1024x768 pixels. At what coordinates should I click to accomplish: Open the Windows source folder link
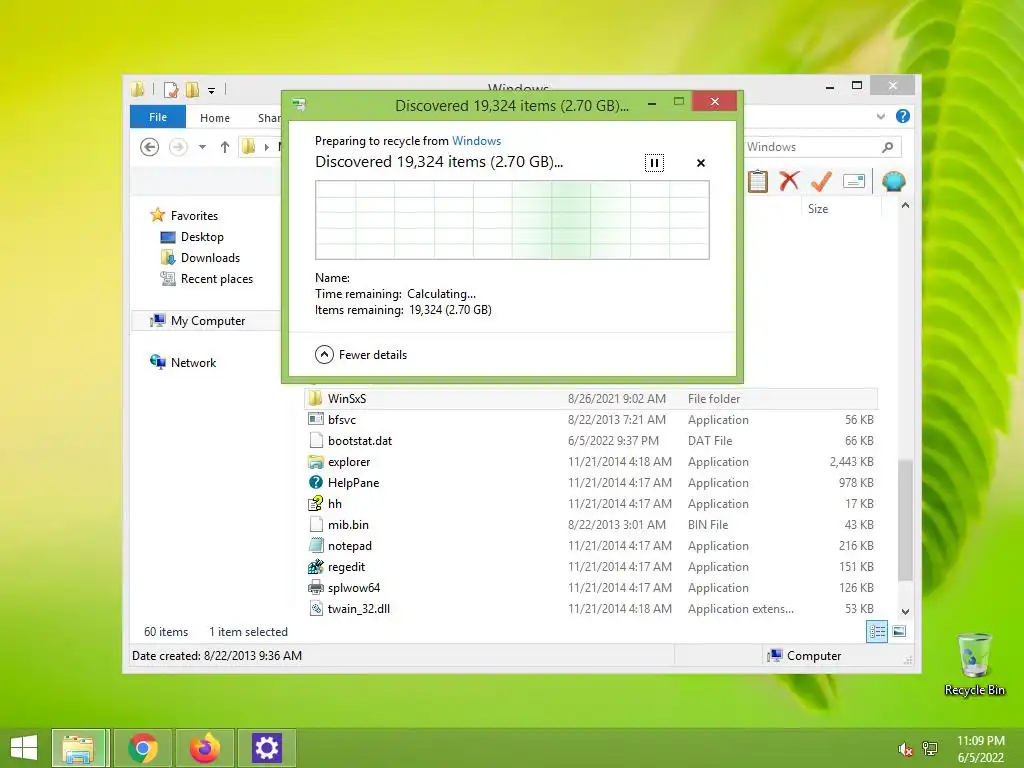(476, 141)
